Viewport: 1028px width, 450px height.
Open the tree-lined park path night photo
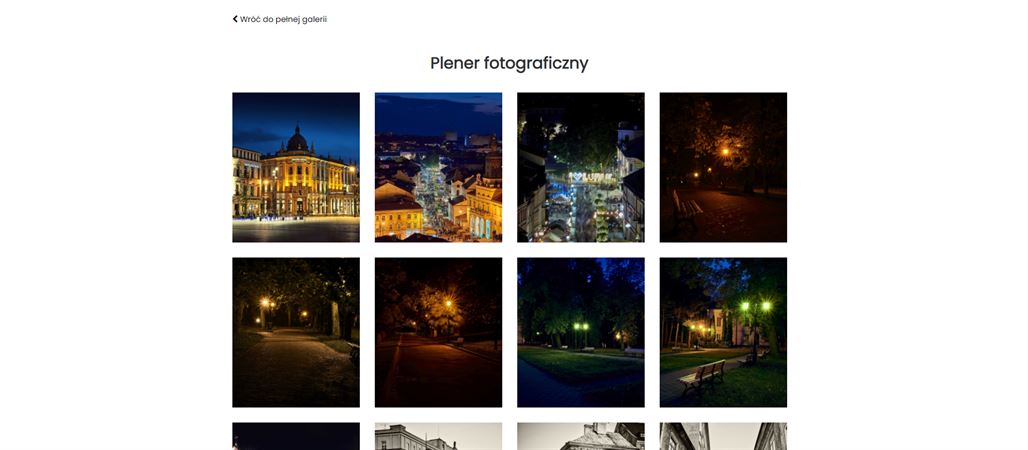click(296, 332)
